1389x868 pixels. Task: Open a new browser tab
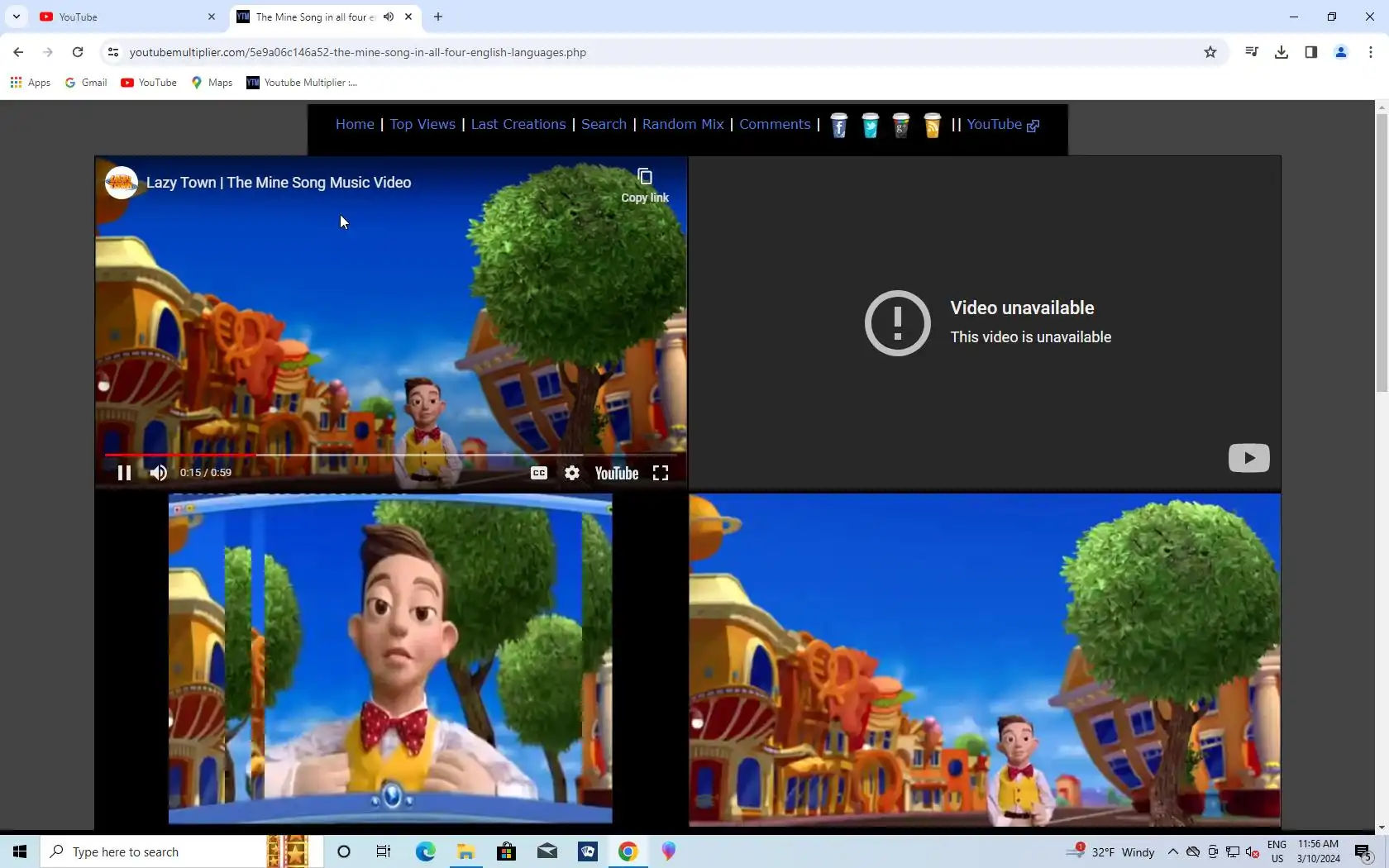[438, 17]
